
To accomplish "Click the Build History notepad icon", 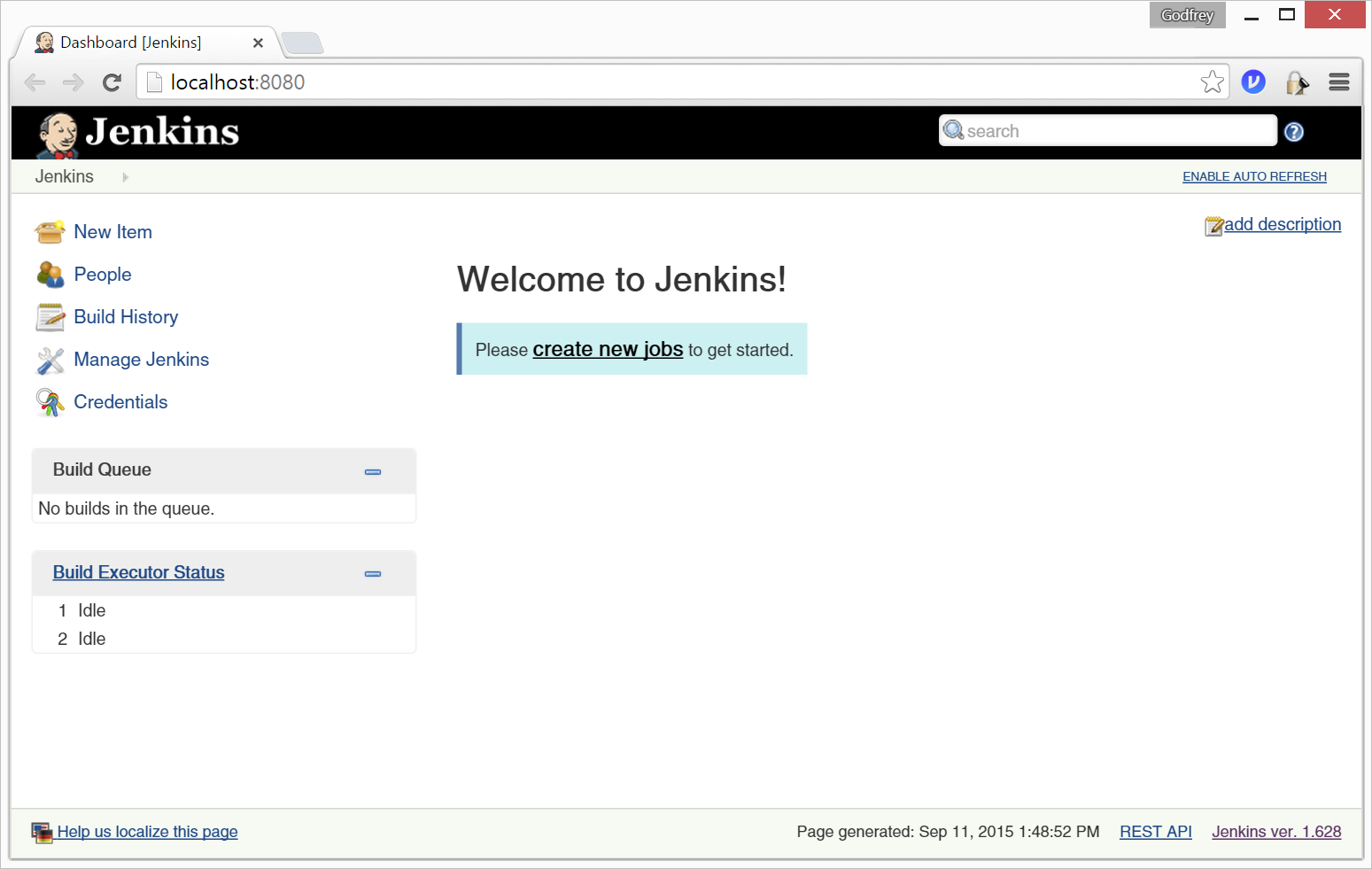I will 50,317.
